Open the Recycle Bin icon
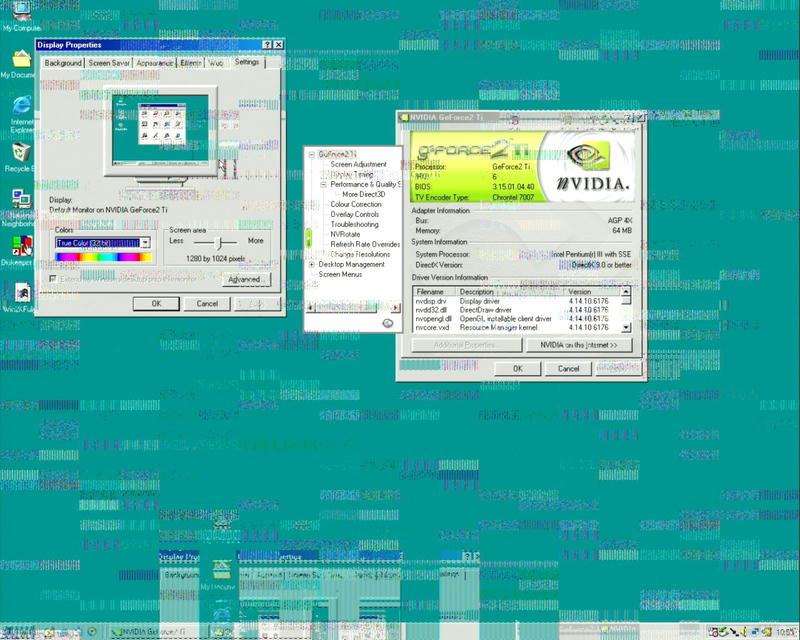Screen dimensions: 800x640 click(x=21, y=152)
